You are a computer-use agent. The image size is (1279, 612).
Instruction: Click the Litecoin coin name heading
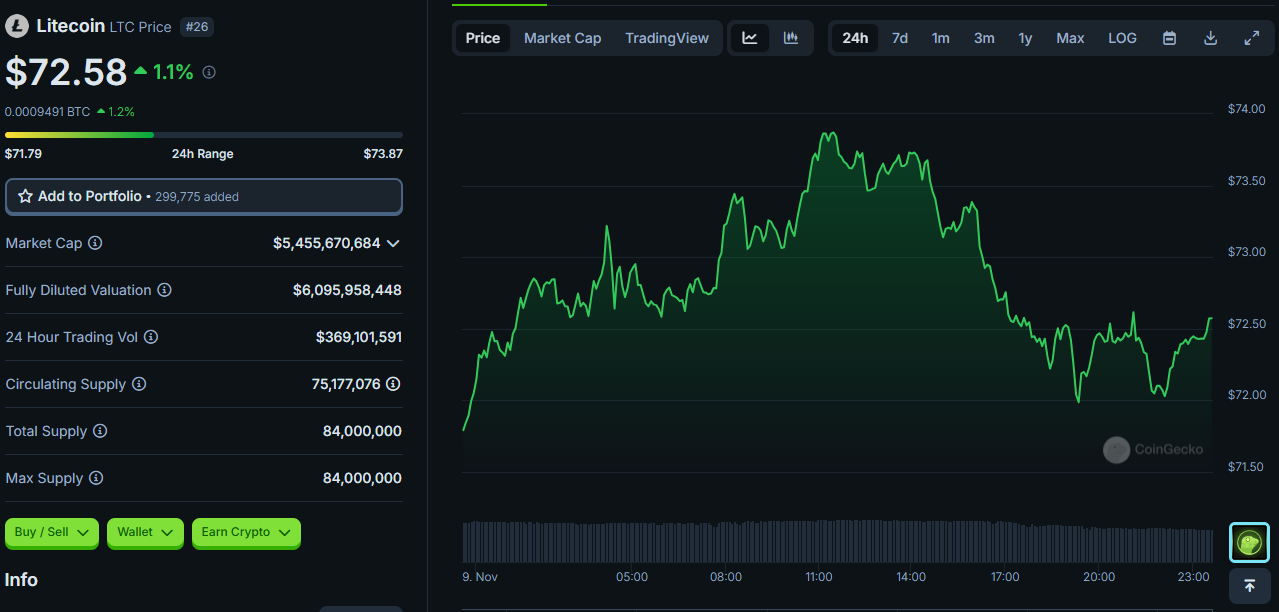point(70,26)
